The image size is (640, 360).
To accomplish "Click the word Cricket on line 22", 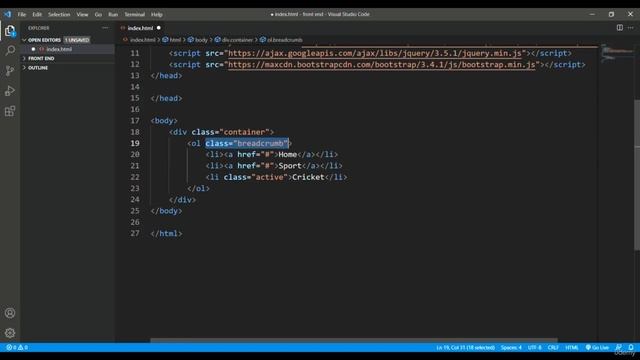I will point(308,177).
